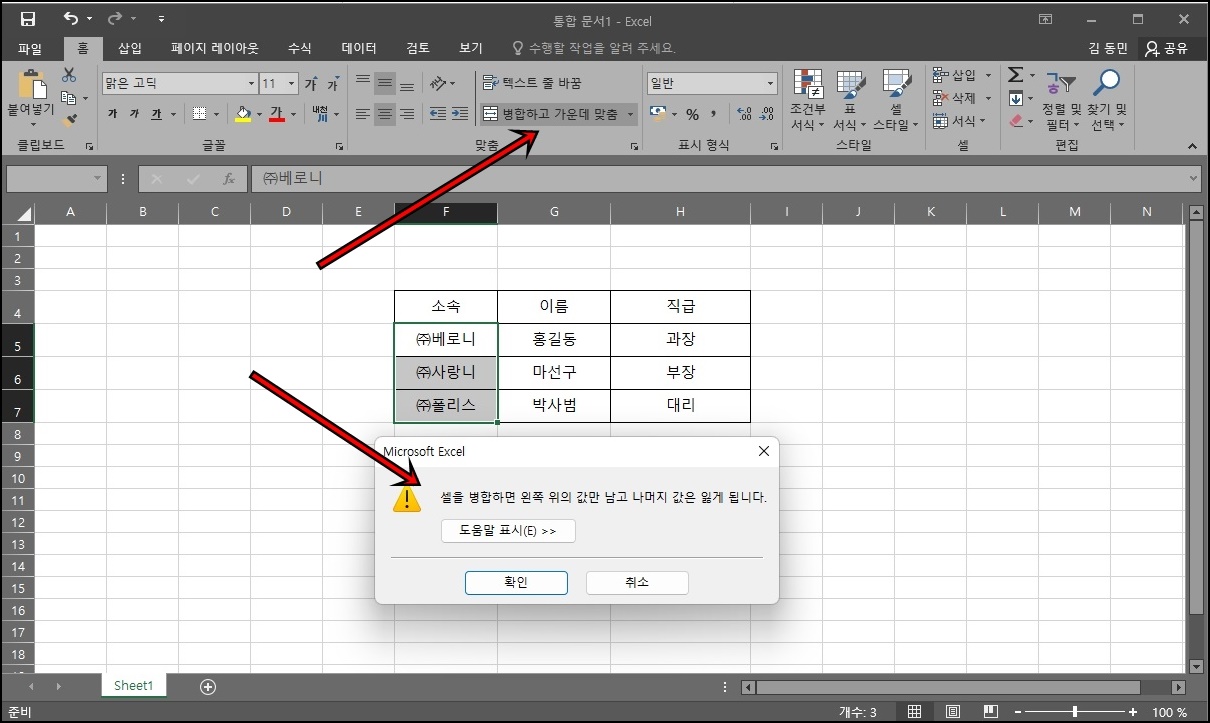Apply Percent style with the % icon
1210x723 pixels.
click(692, 114)
